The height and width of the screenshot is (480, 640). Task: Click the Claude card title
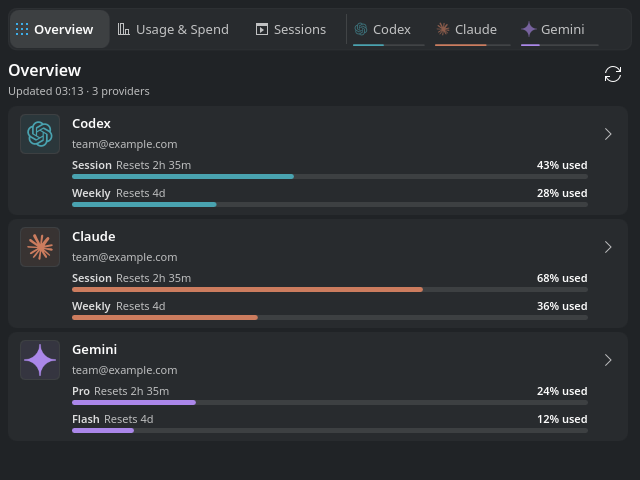93,237
